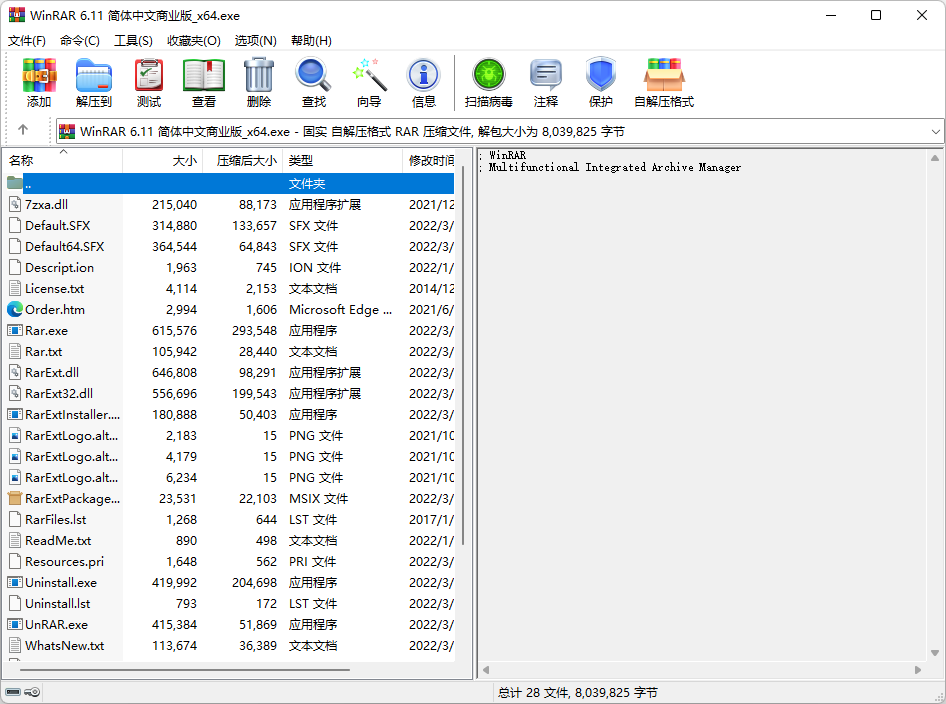The width and height of the screenshot is (946, 704).
Task: Open the 注释 (Comment) toolbar icon
Action: pos(546,76)
